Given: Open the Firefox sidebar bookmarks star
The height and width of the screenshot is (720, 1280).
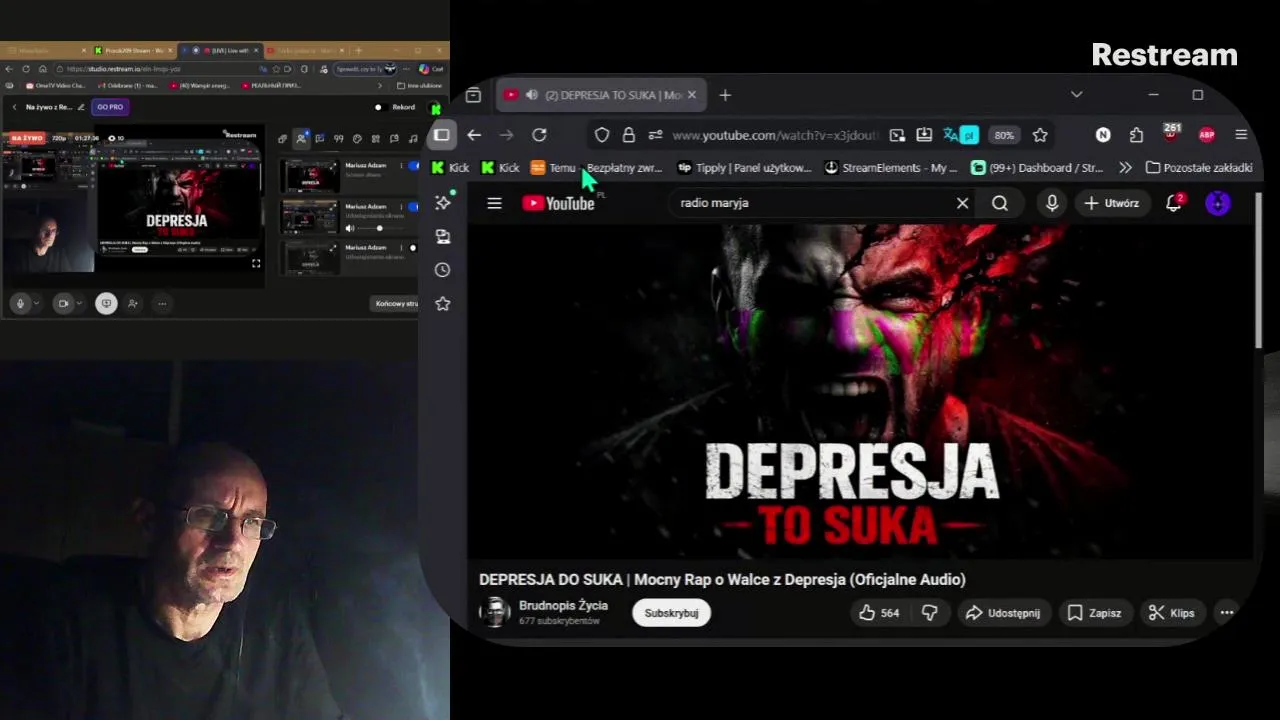Looking at the screenshot, I should click(x=442, y=304).
